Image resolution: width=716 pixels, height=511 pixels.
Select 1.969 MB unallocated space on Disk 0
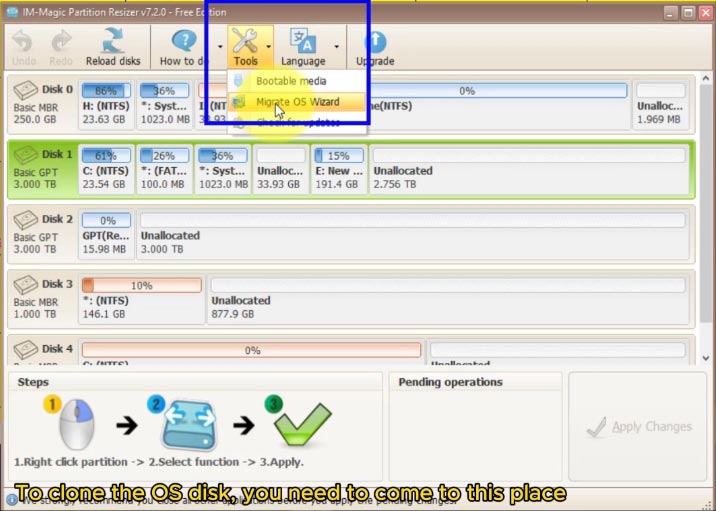(x=661, y=105)
